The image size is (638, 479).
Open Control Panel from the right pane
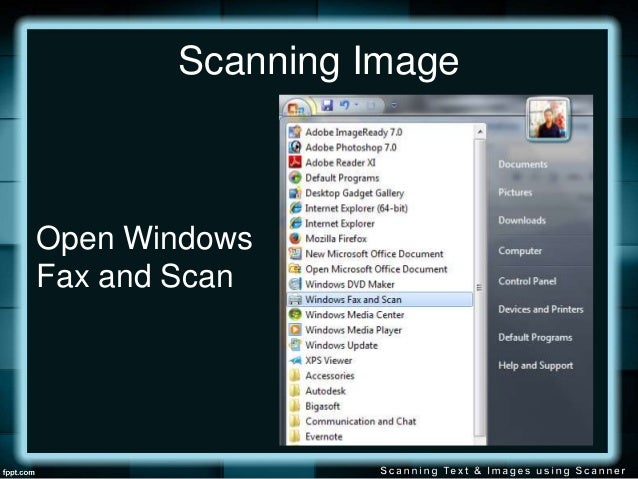[x=527, y=281]
